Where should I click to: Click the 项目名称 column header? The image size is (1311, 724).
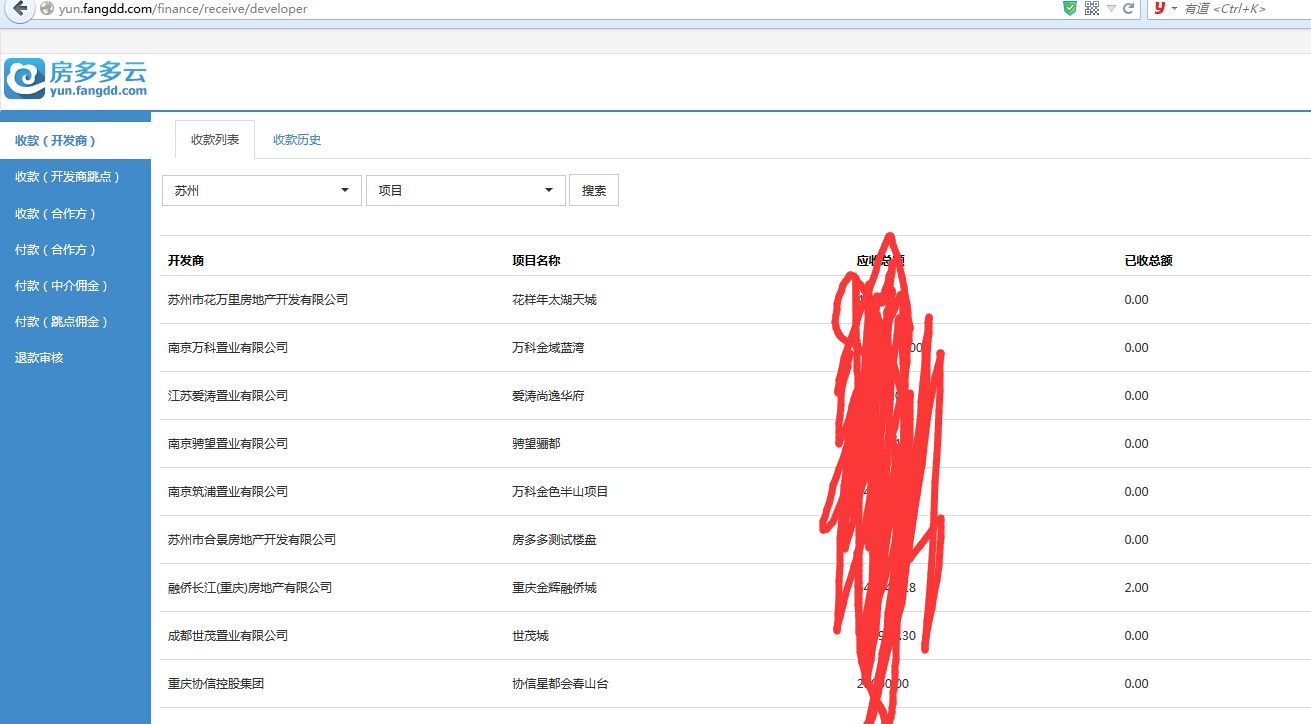coord(536,260)
